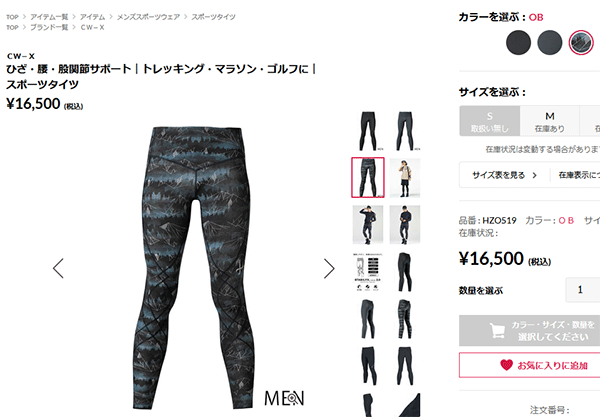Choose the unavailable size S option
The image size is (600, 417).
click(x=490, y=121)
